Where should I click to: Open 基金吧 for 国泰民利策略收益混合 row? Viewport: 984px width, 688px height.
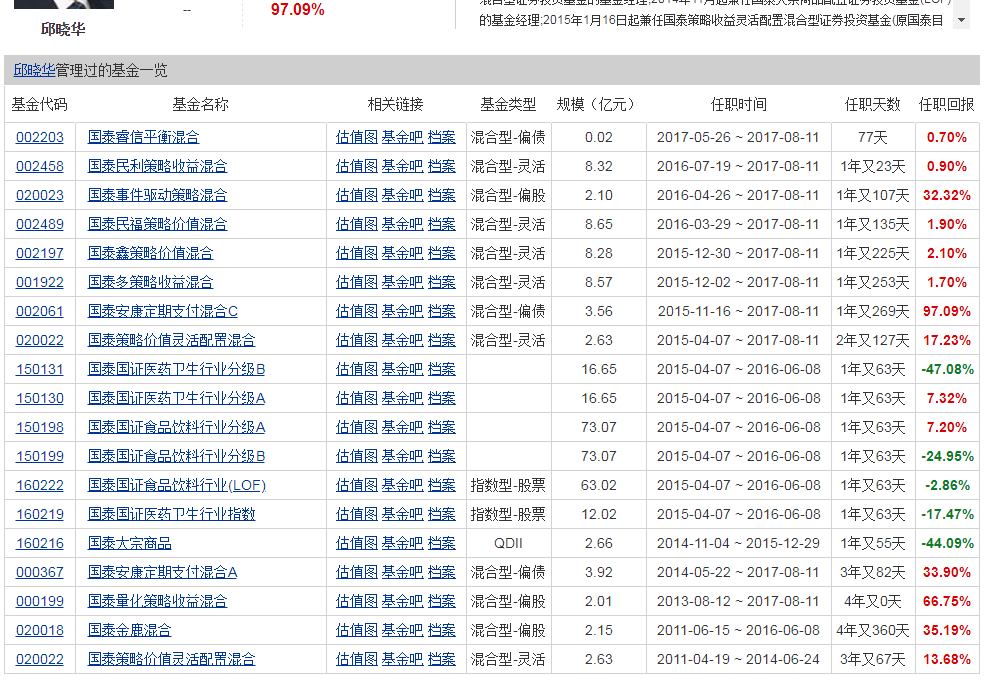402,166
